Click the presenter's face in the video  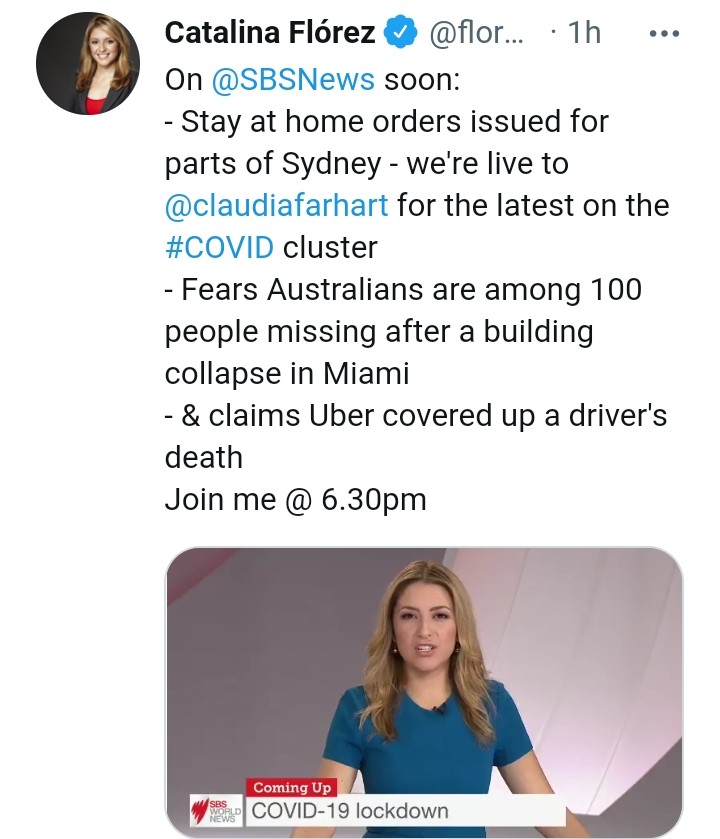(x=425, y=638)
